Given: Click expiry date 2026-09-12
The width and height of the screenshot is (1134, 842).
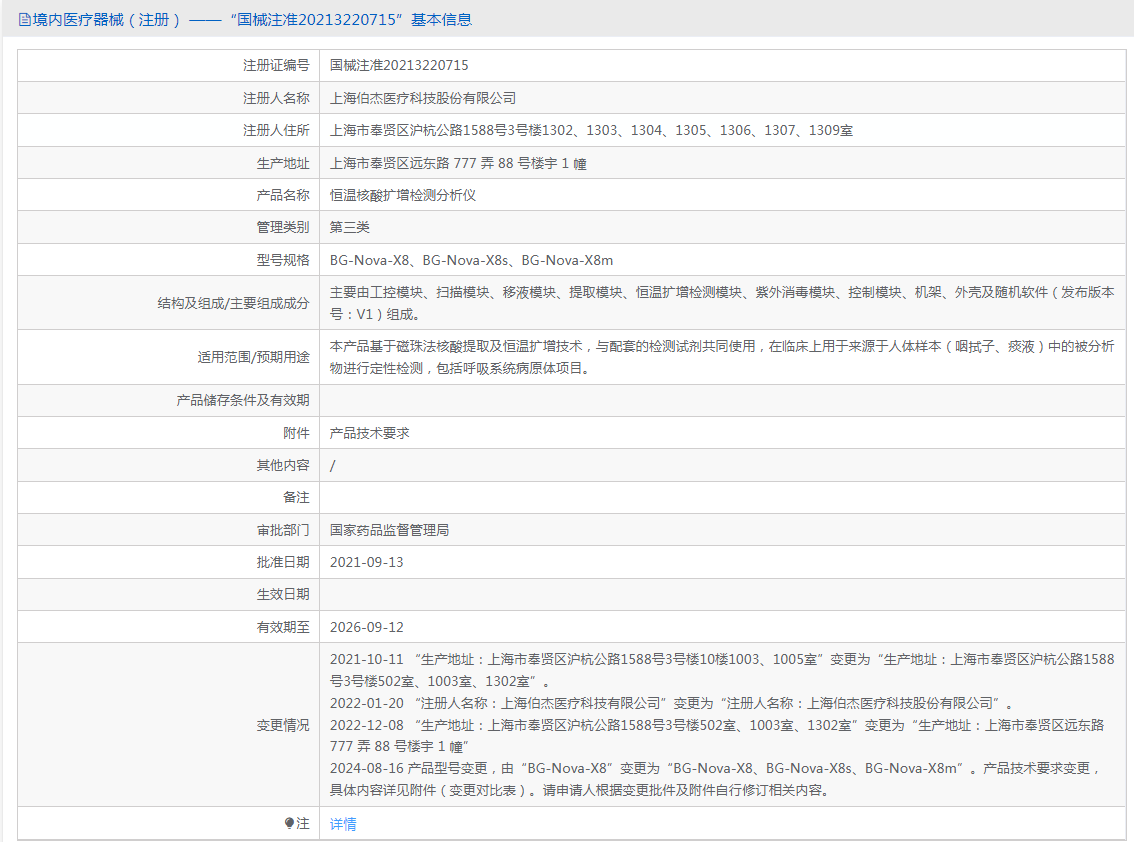Looking at the screenshot, I should pos(367,627).
